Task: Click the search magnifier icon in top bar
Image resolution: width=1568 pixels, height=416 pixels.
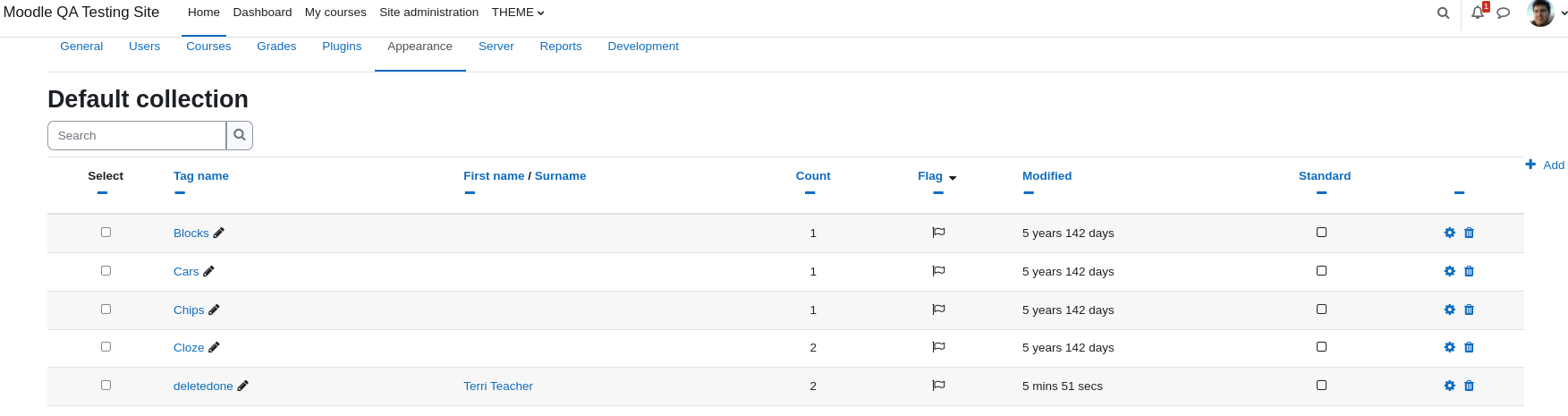Action: coord(1443,13)
